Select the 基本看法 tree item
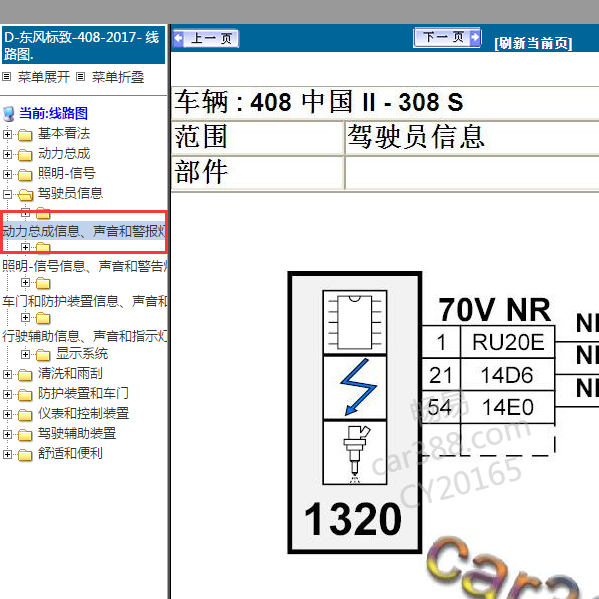The height and width of the screenshot is (599, 599). (64, 133)
